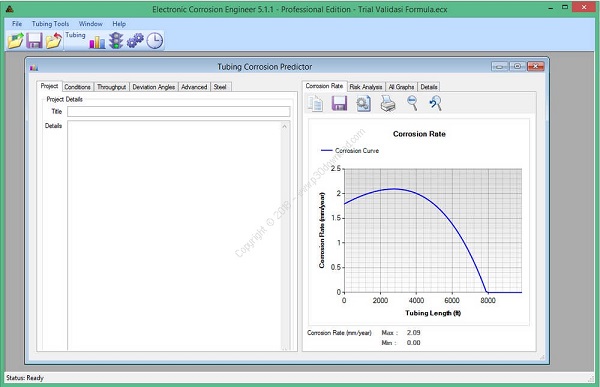Click the Tubing Length (ft) axis label
The image size is (600, 387).
(433, 313)
